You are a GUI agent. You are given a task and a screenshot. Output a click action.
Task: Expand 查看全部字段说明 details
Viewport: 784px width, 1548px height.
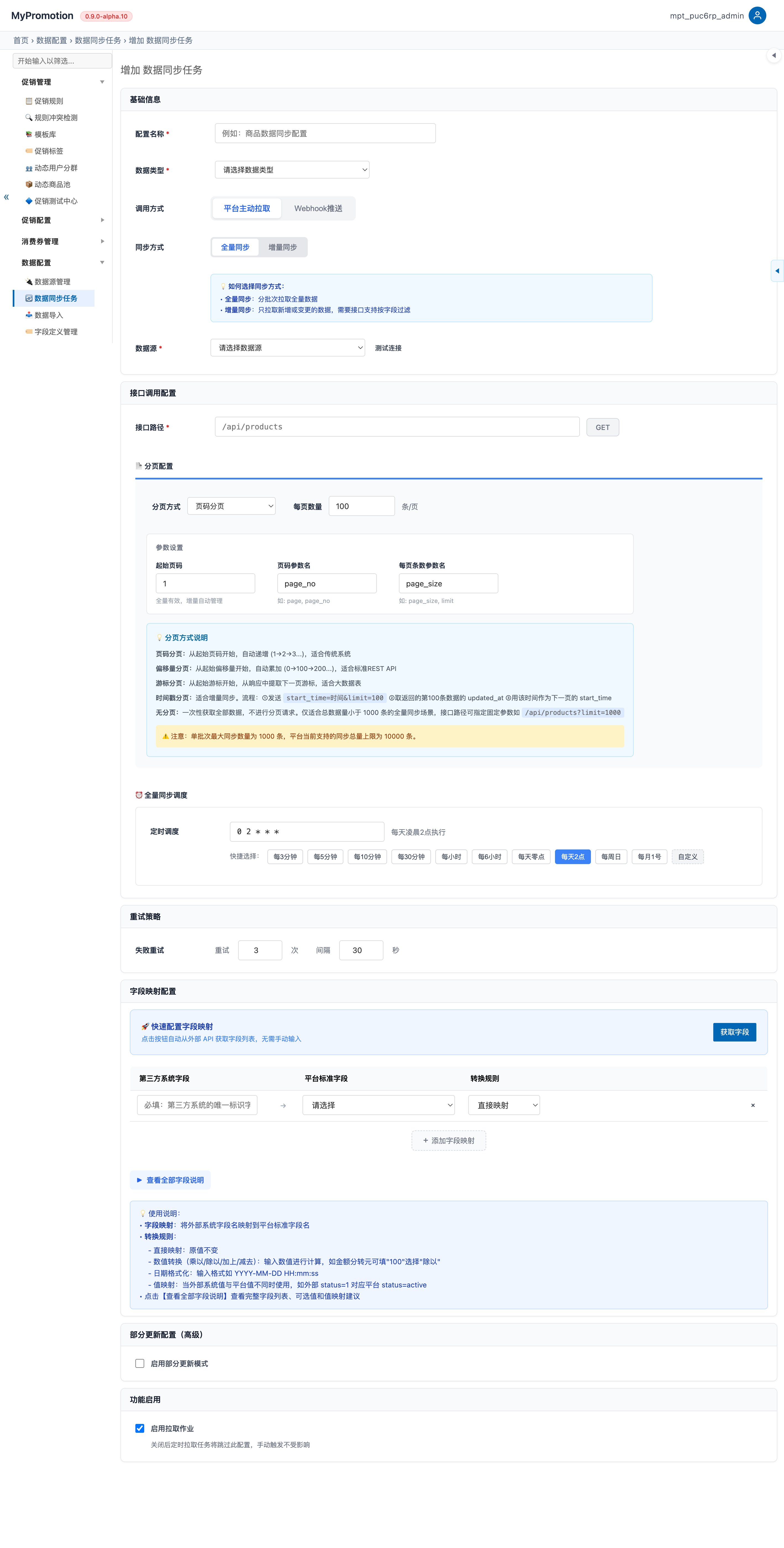coord(170,1180)
